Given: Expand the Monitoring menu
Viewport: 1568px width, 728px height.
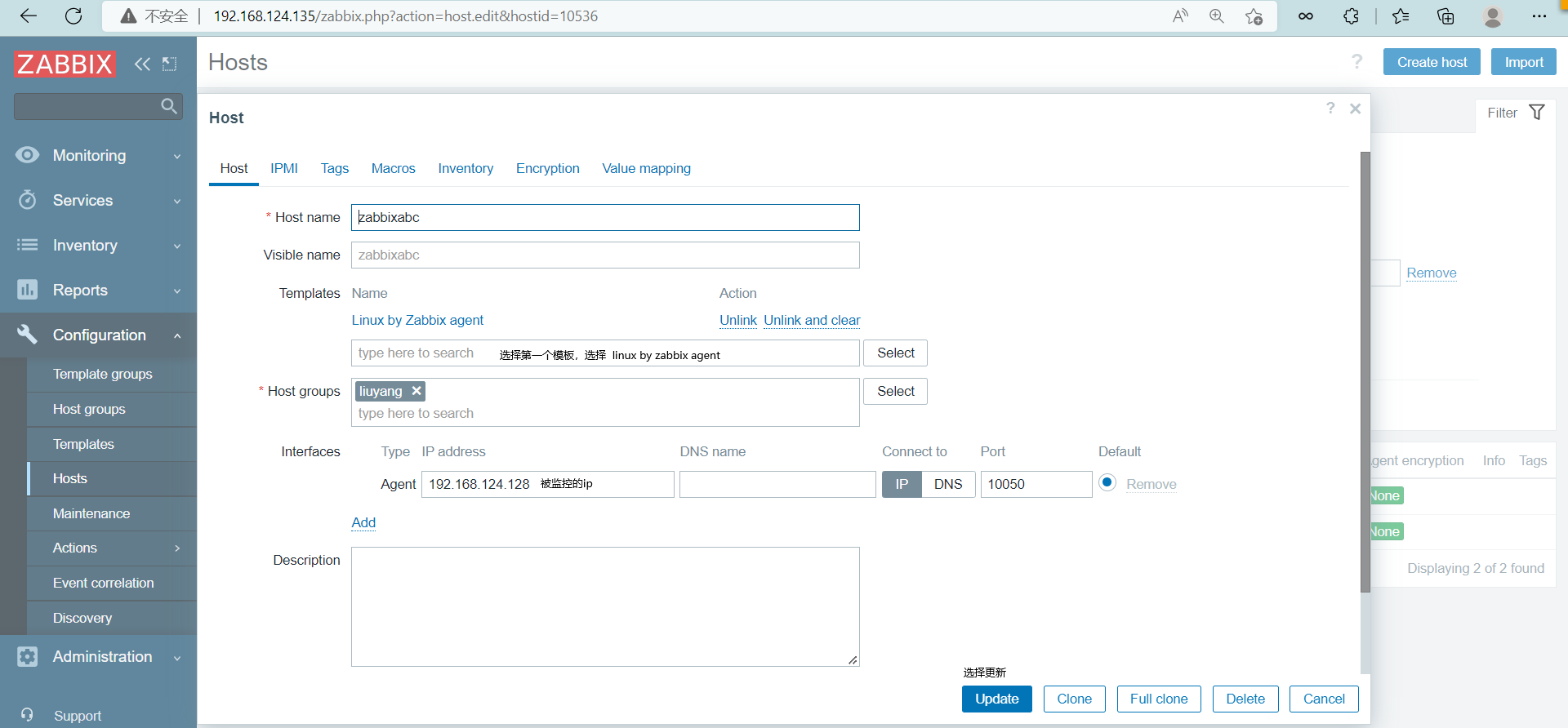Looking at the screenshot, I should click(177, 156).
